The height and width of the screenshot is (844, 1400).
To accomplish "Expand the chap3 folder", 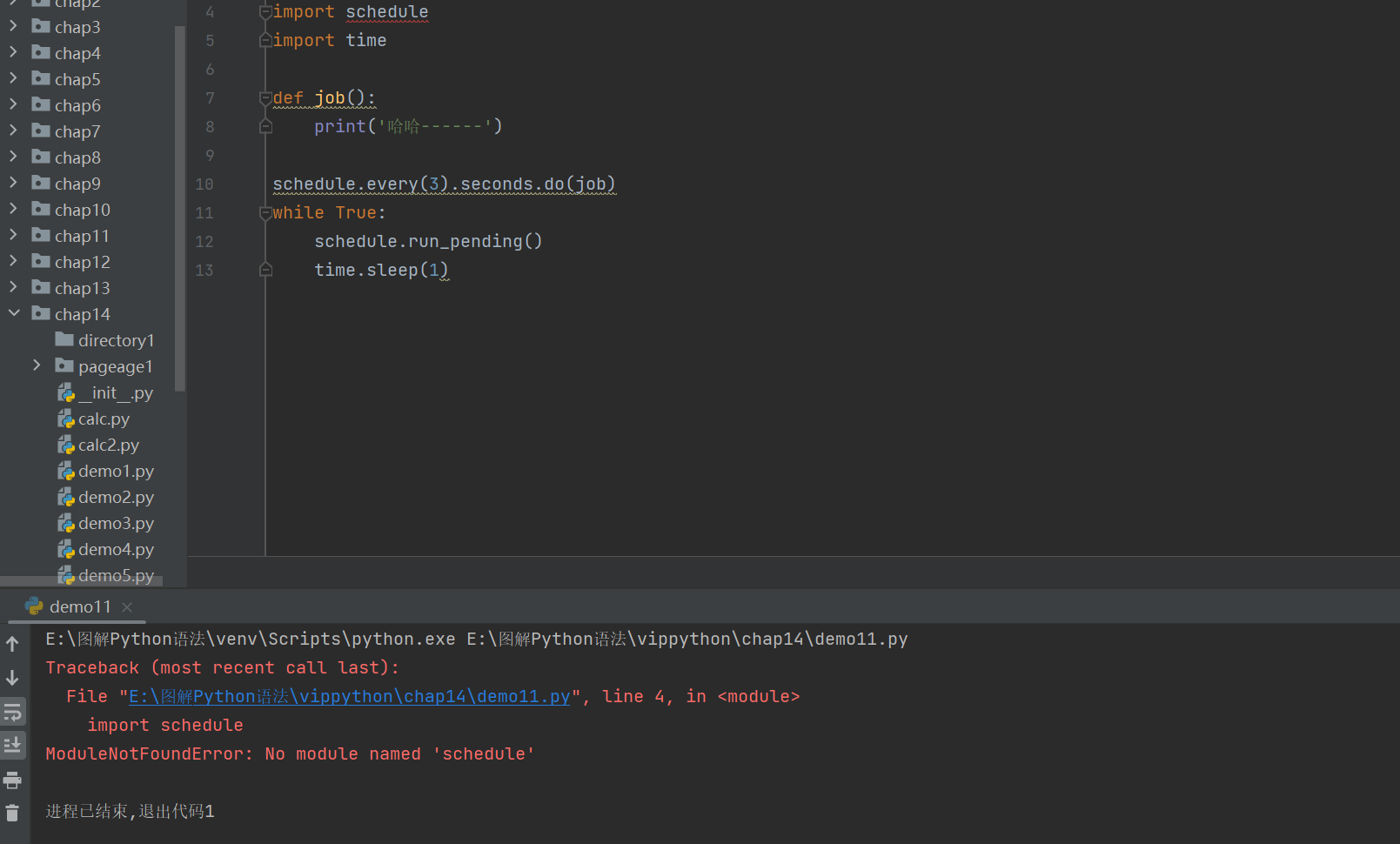I will 13,26.
